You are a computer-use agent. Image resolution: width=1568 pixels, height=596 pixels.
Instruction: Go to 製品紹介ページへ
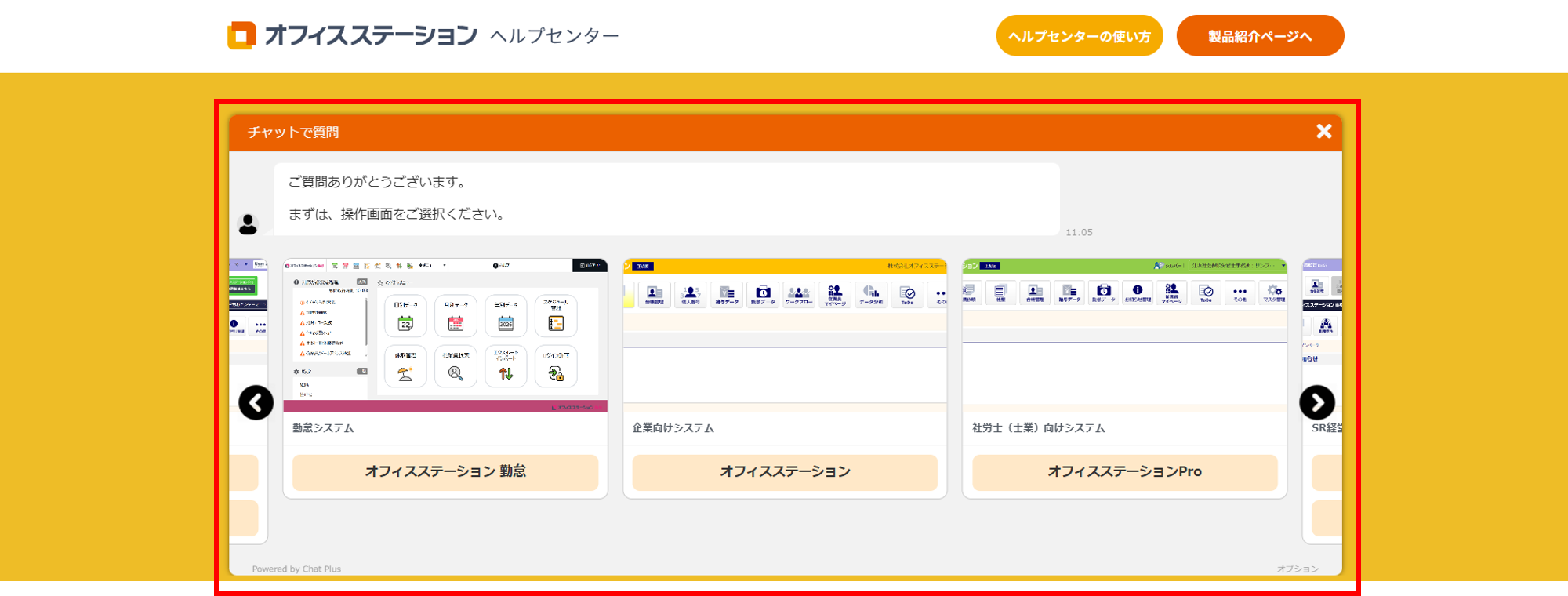[1260, 36]
